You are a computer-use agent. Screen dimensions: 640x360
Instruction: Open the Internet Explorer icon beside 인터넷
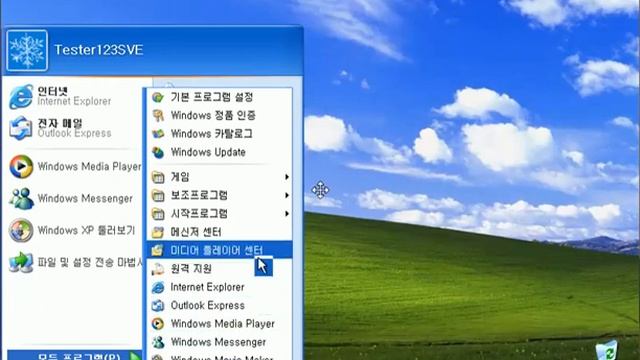21,97
